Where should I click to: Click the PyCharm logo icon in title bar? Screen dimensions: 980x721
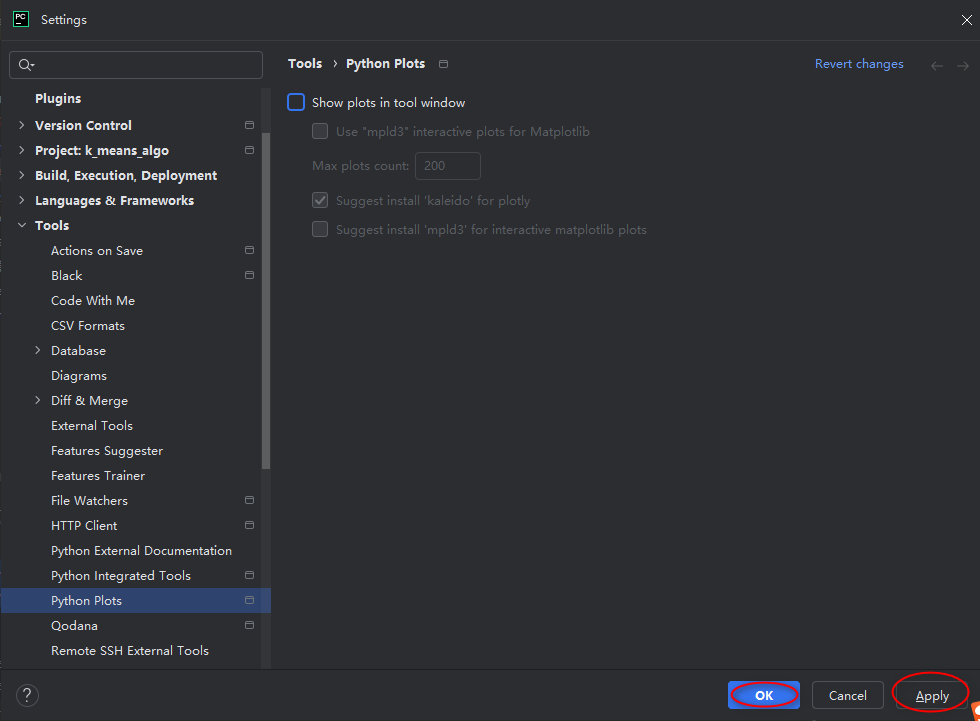coord(21,19)
